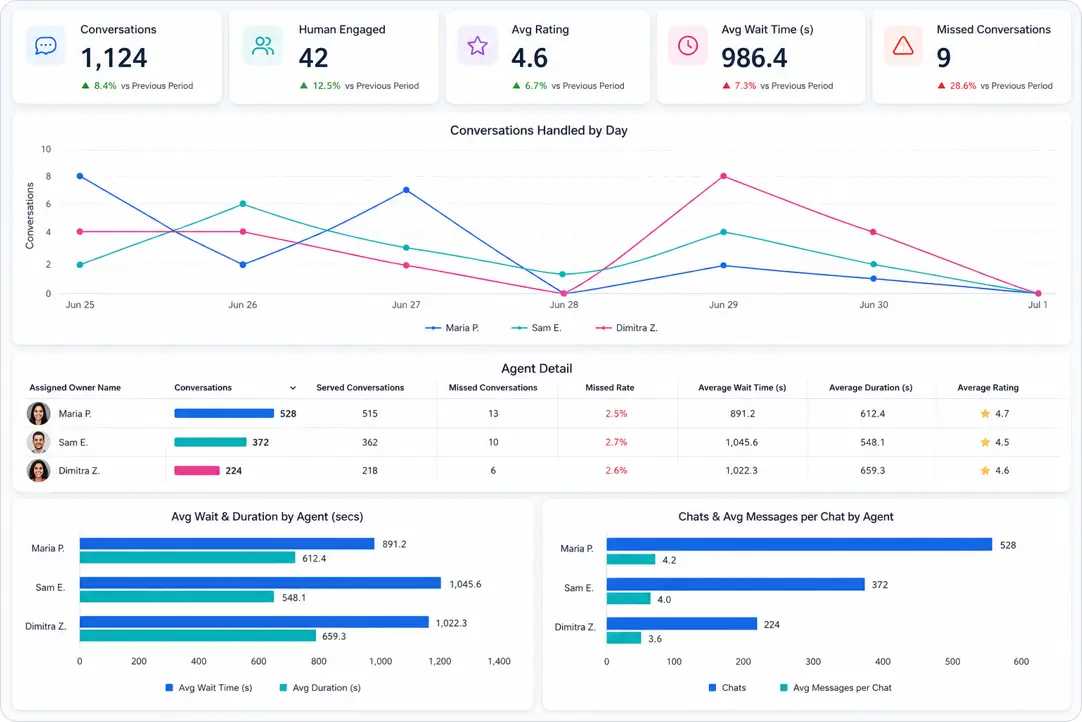Click the Missed Conversations 9 value
Image resolution: width=1082 pixels, height=722 pixels.
[x=944, y=58]
